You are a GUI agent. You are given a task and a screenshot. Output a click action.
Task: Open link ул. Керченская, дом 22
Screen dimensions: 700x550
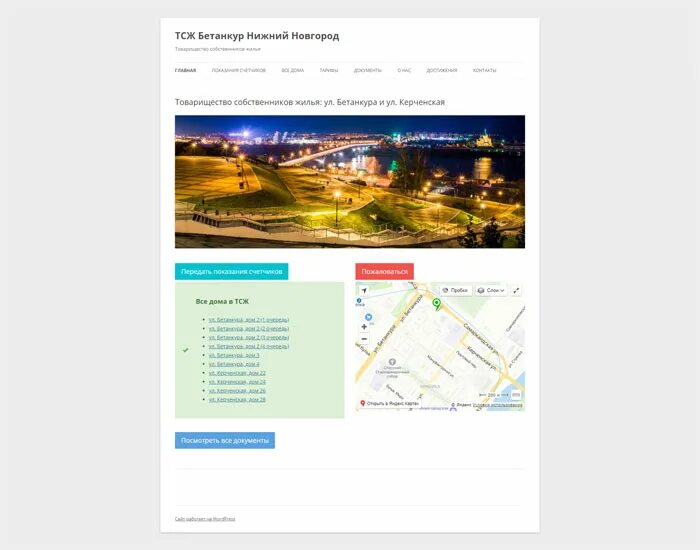[237, 373]
